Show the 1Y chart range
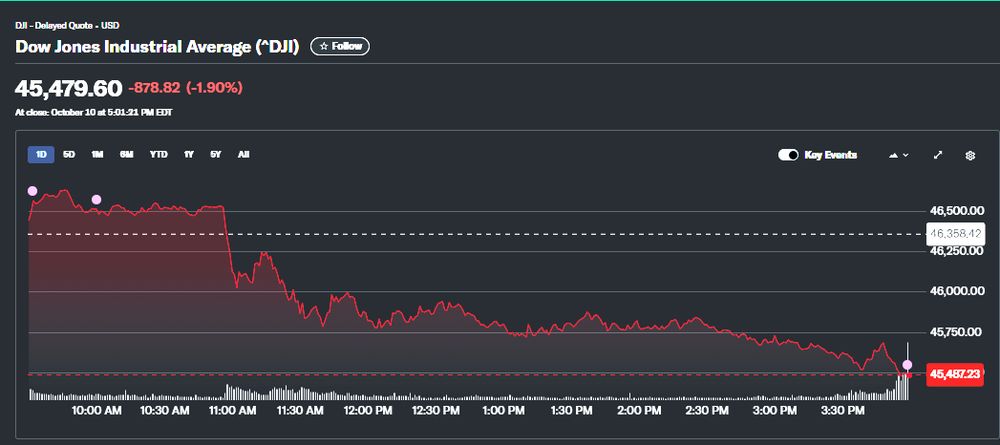This screenshot has width=1000, height=445. coord(189,154)
